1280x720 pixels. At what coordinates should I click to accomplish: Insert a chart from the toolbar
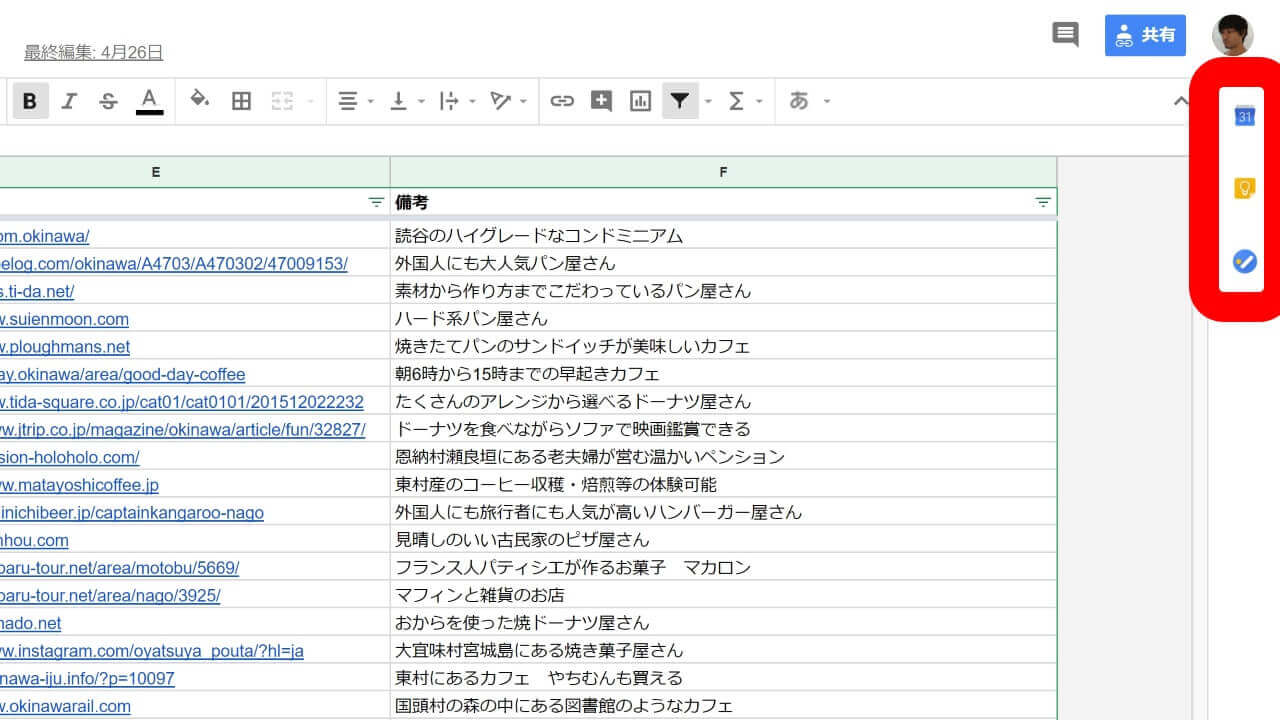[x=640, y=101]
